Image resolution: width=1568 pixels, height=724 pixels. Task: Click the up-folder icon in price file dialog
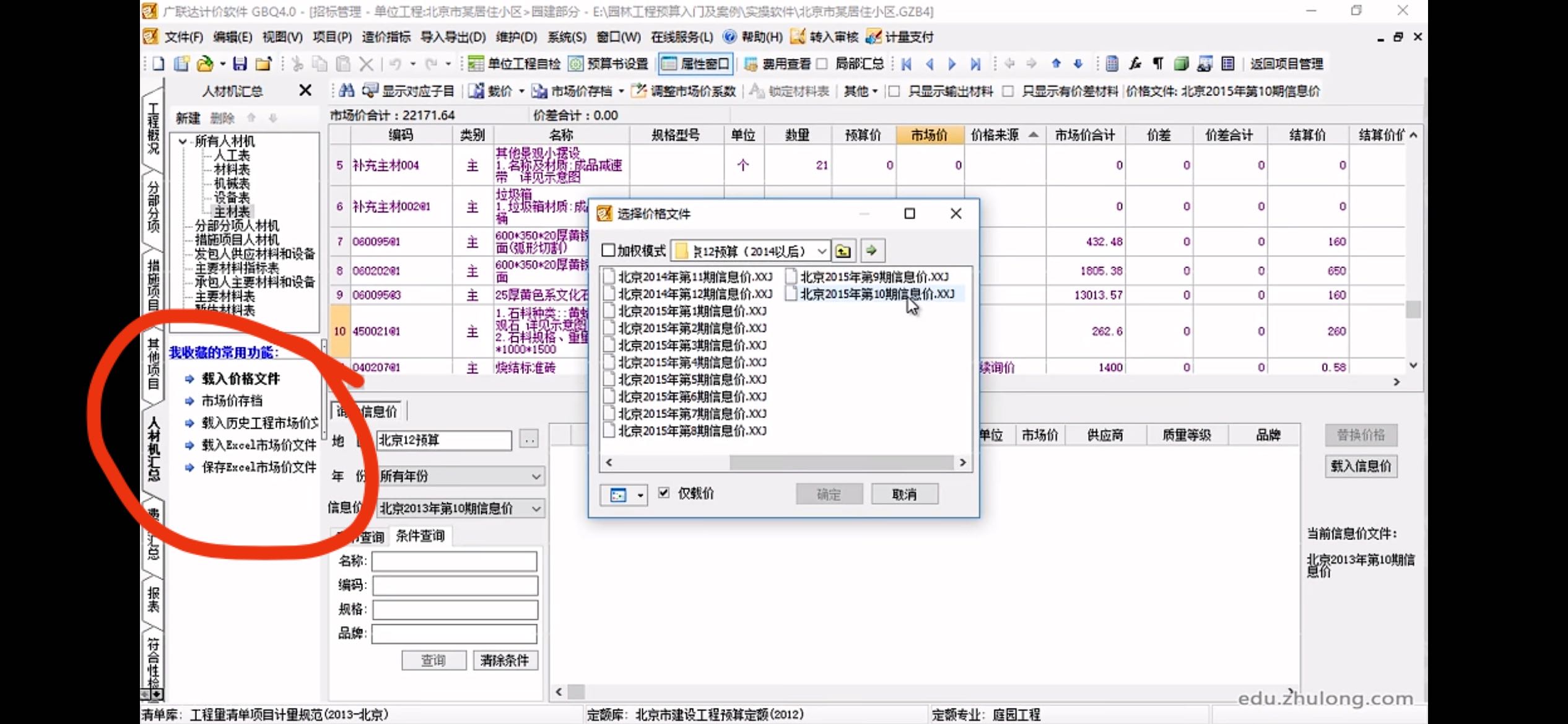843,251
